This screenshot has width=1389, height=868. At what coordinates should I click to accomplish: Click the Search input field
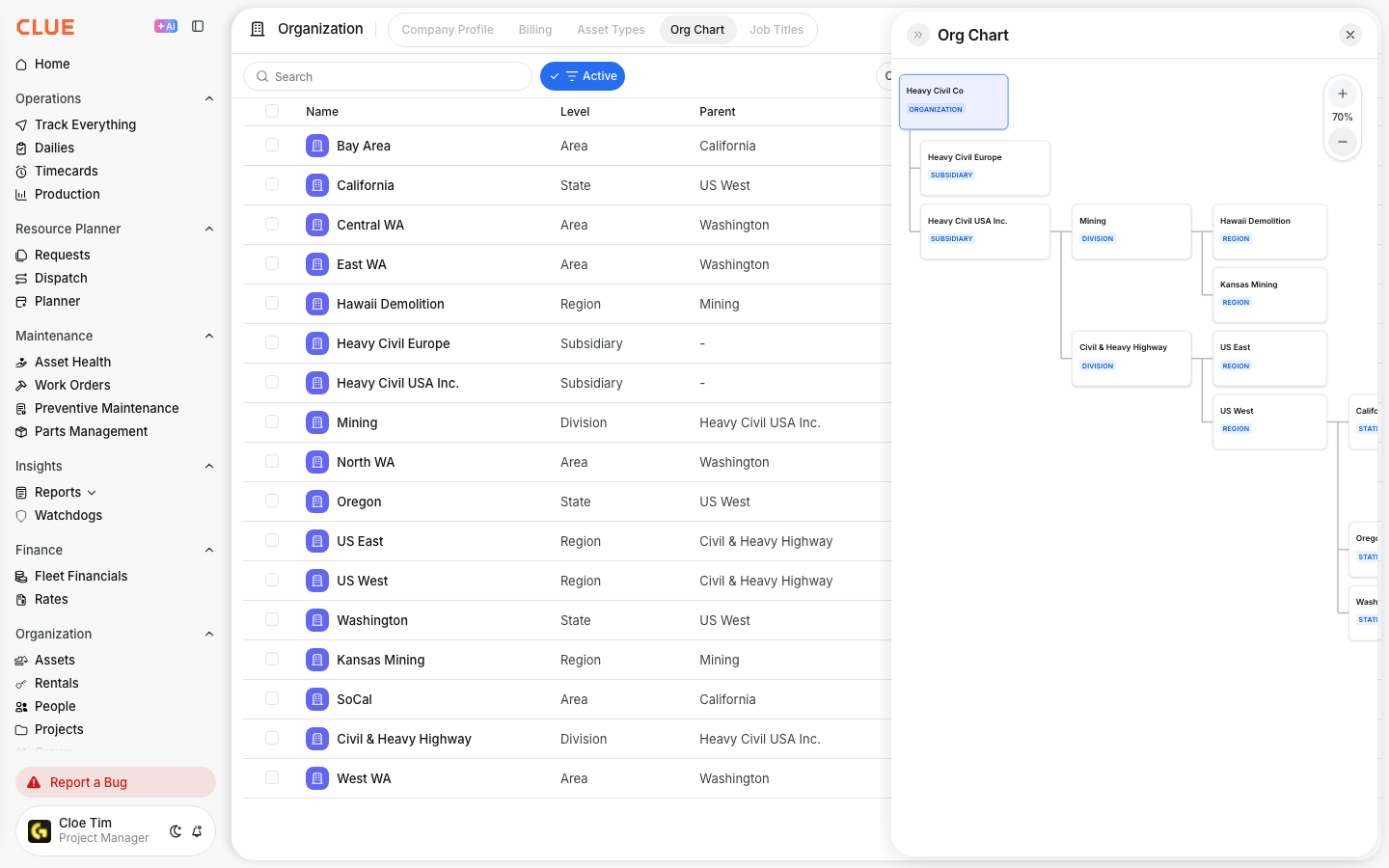388,76
